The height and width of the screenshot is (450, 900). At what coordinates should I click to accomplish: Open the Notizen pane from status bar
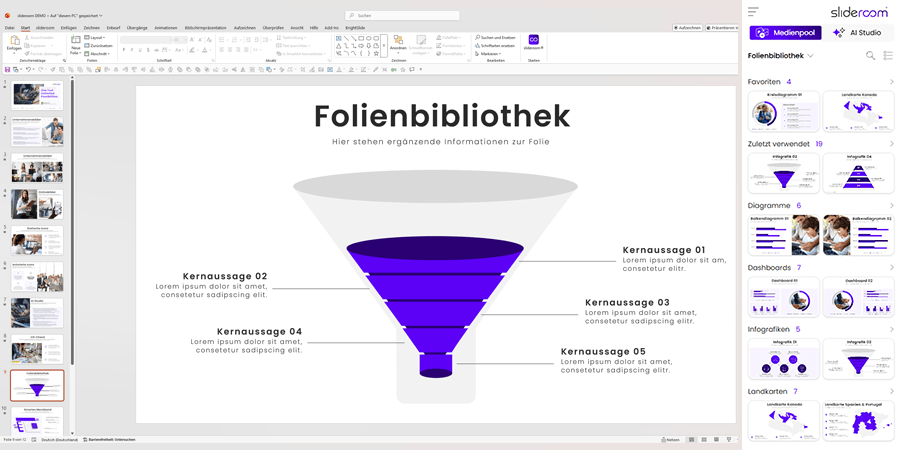point(670,439)
